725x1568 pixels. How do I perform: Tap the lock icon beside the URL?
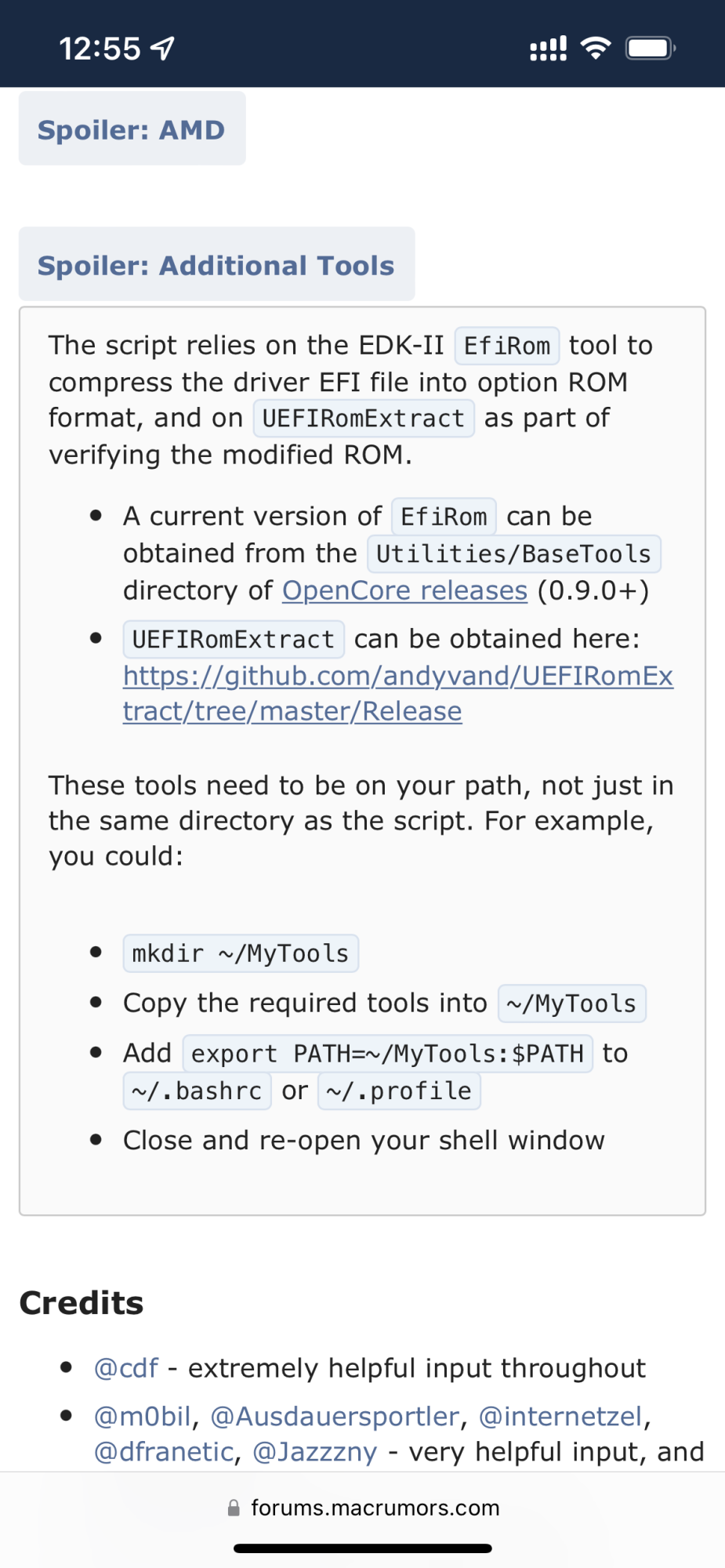[x=234, y=1508]
